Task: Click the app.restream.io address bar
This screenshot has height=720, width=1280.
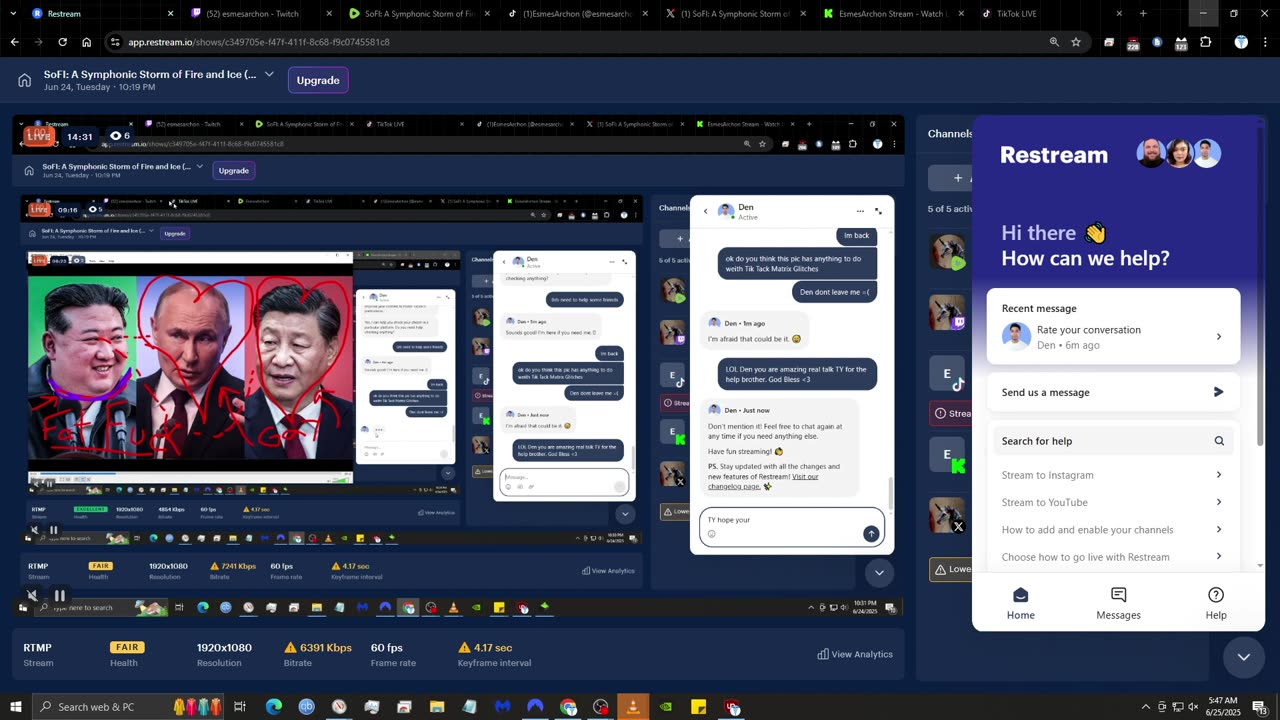Action: tap(578, 42)
